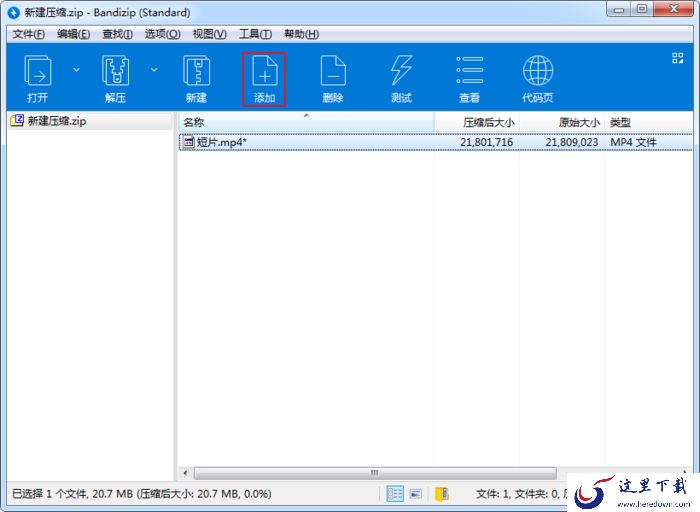The image size is (700, 512).
Task: Minimize the Bandizip window
Action: (619, 9)
